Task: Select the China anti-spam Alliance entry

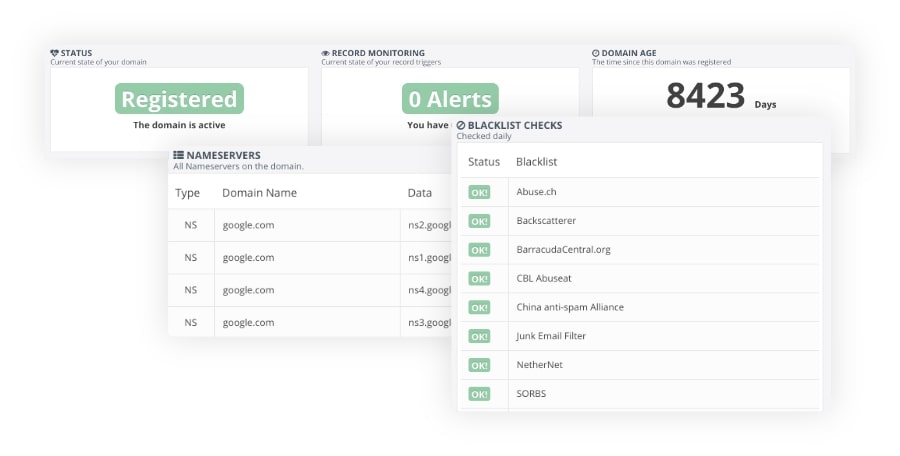Action: click(x=569, y=307)
